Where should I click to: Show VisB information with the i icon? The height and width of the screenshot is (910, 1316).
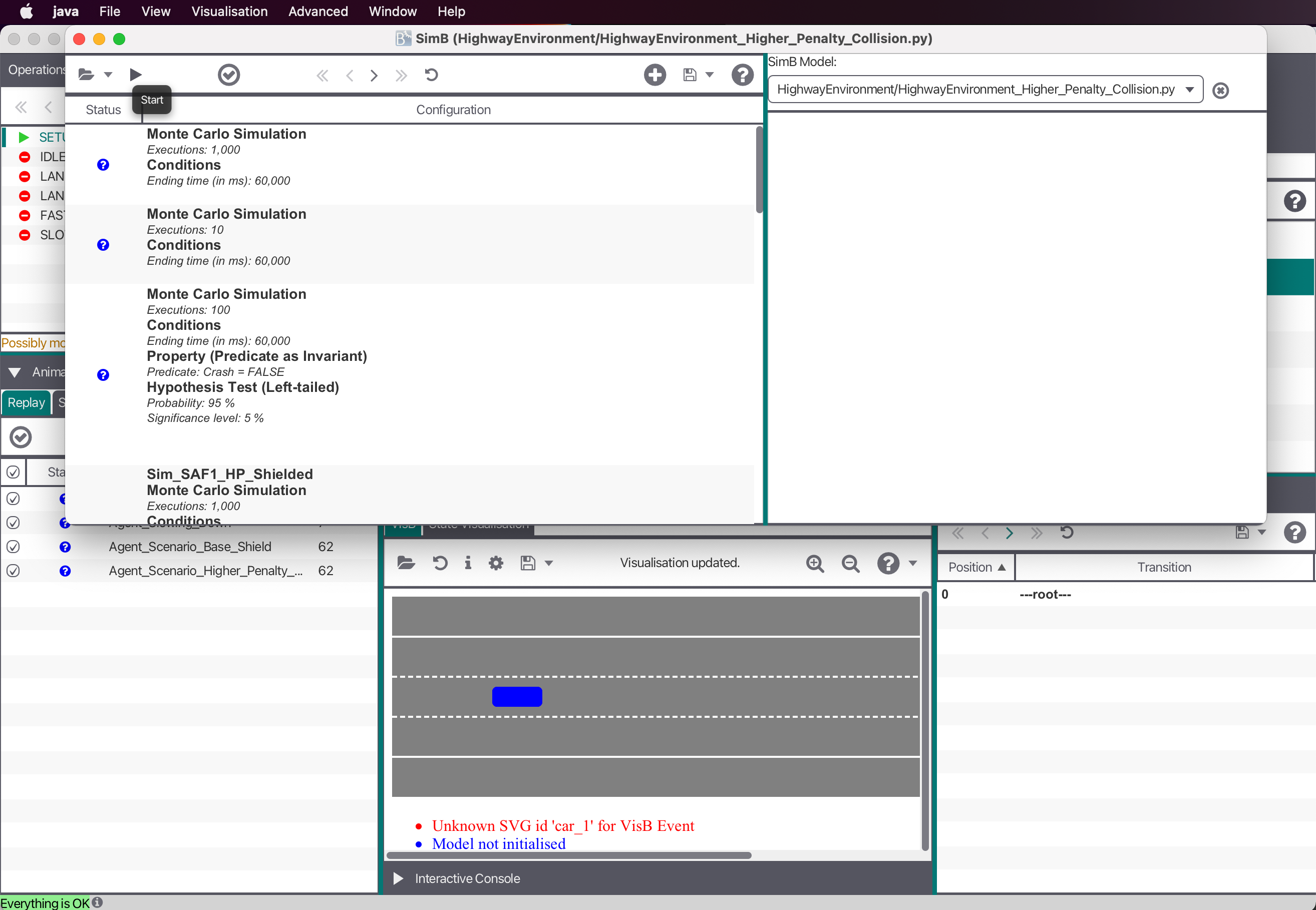468,563
